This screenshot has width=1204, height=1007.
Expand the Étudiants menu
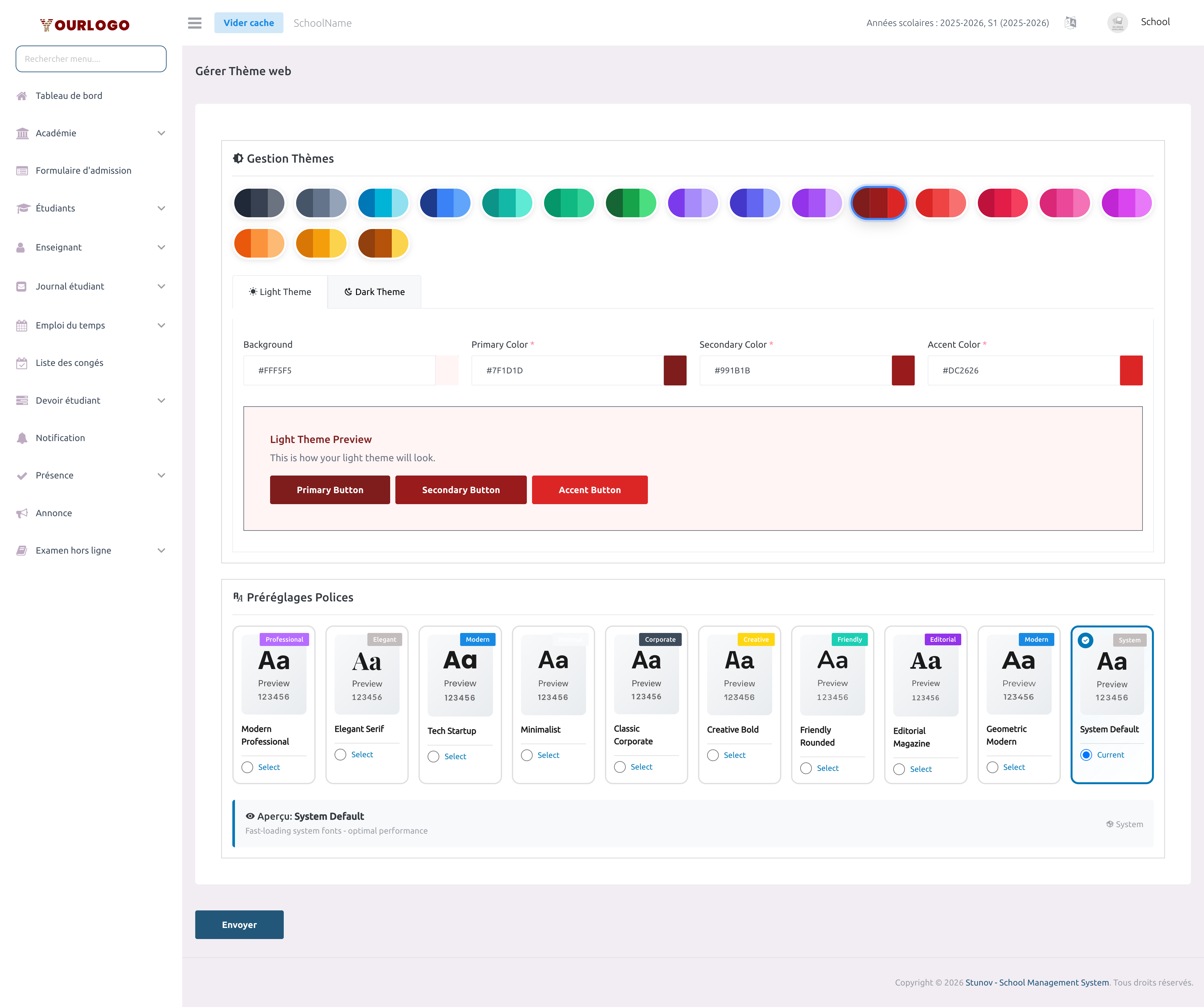pyautogui.click(x=161, y=208)
